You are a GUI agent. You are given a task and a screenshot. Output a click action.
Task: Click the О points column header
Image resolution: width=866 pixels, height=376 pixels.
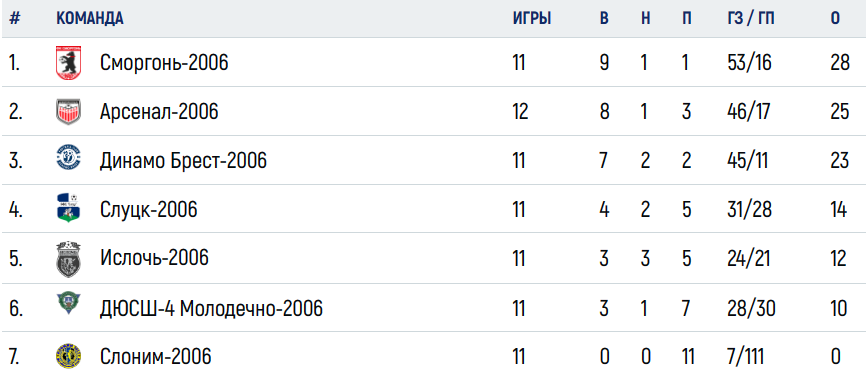click(835, 18)
